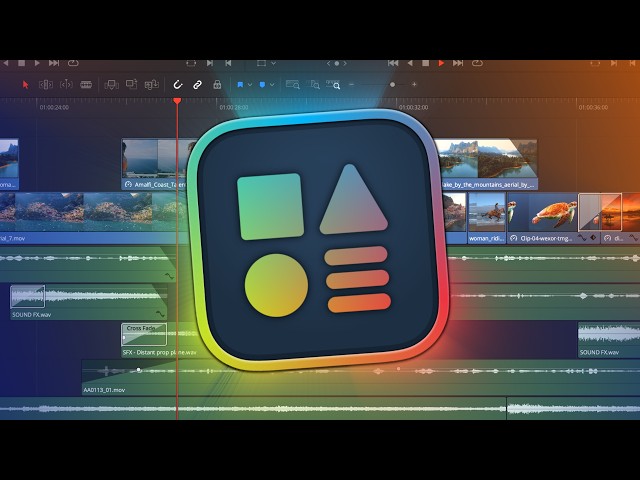Open the curve editor icon on the Clip-04-wexor clip
The image size is (640, 480).
582,237
